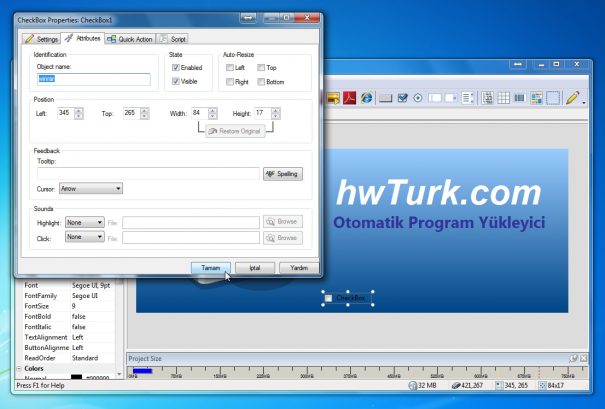Enable Auto-Resize Right checkbox
Image resolution: width=605 pixels, height=409 pixels.
coord(230,82)
